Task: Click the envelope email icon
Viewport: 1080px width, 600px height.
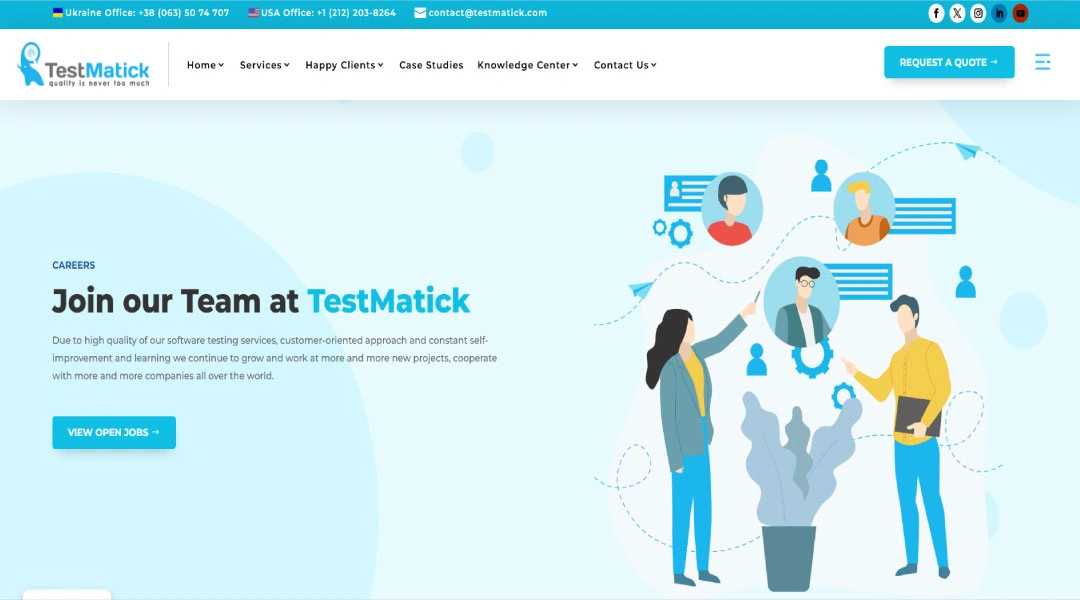Action: point(419,12)
